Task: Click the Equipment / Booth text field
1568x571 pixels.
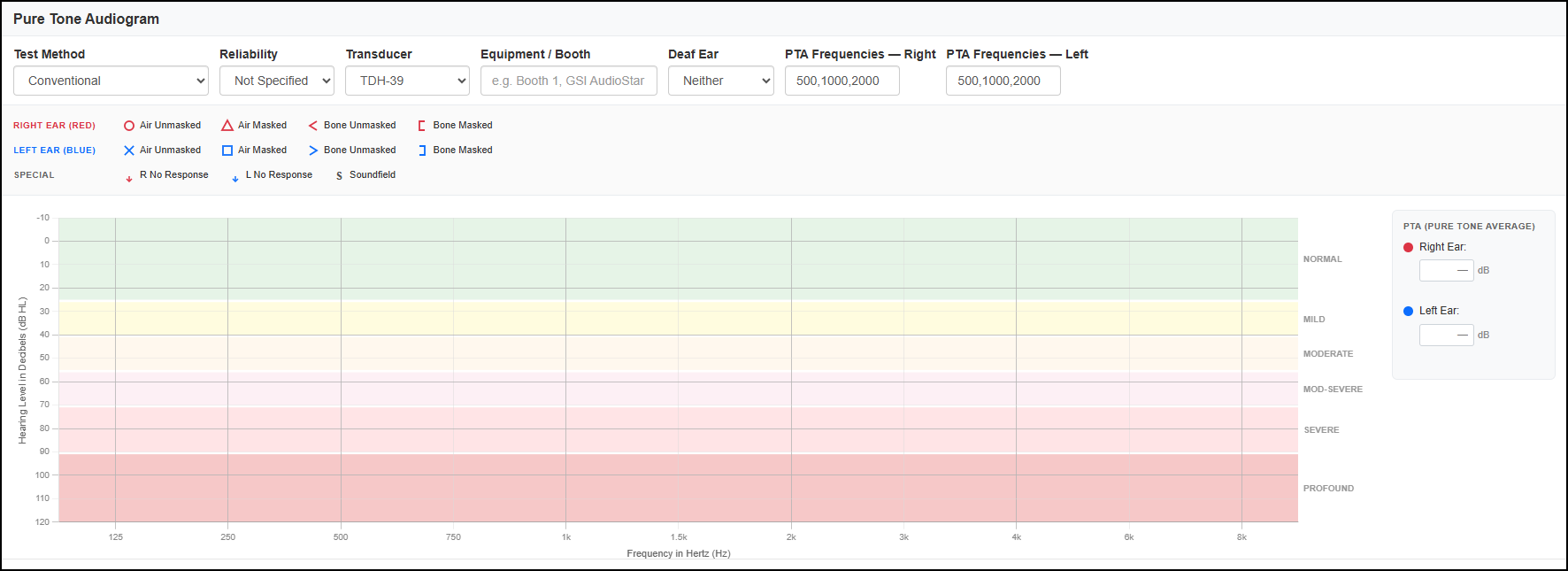Action: pos(568,81)
